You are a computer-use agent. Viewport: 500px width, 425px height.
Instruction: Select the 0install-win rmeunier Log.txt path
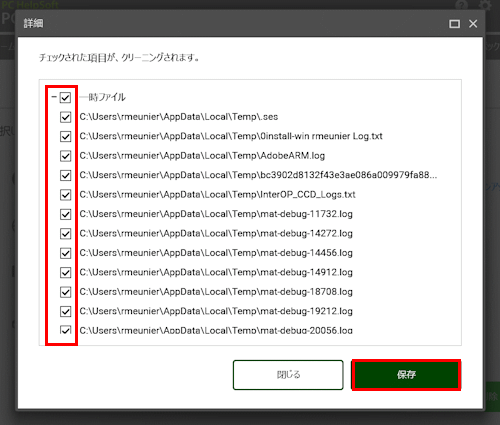click(x=231, y=136)
